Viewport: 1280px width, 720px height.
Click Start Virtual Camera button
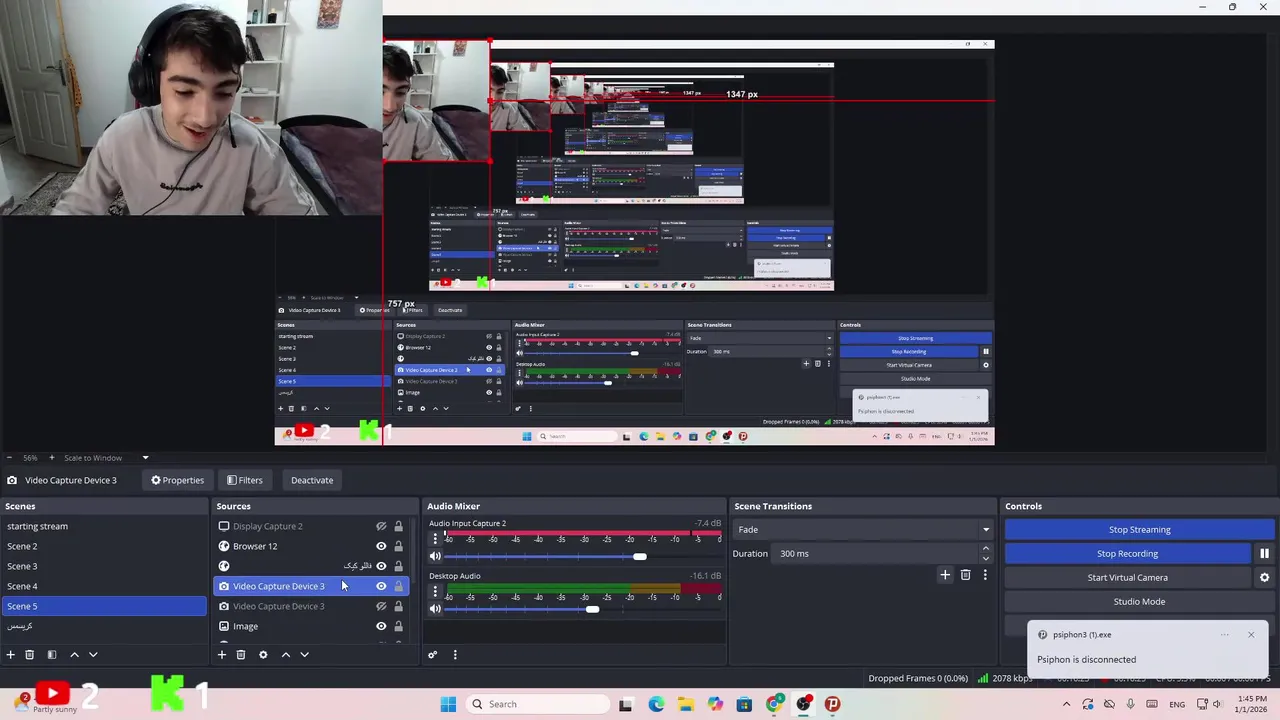[x=1127, y=577]
